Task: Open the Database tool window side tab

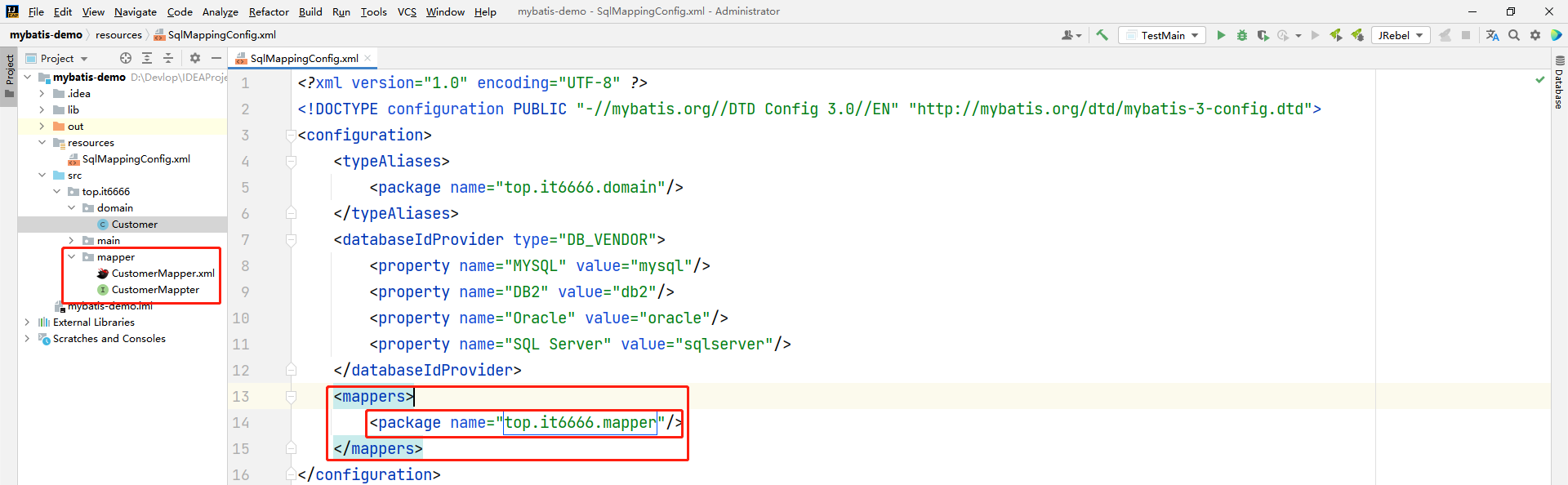Action: pyautogui.click(x=1559, y=82)
